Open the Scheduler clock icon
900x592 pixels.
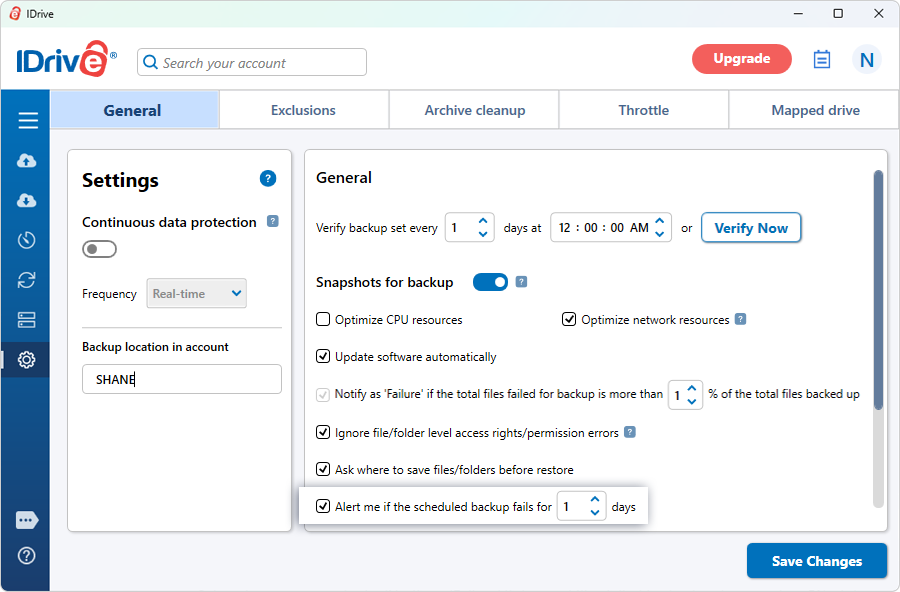coord(27,240)
